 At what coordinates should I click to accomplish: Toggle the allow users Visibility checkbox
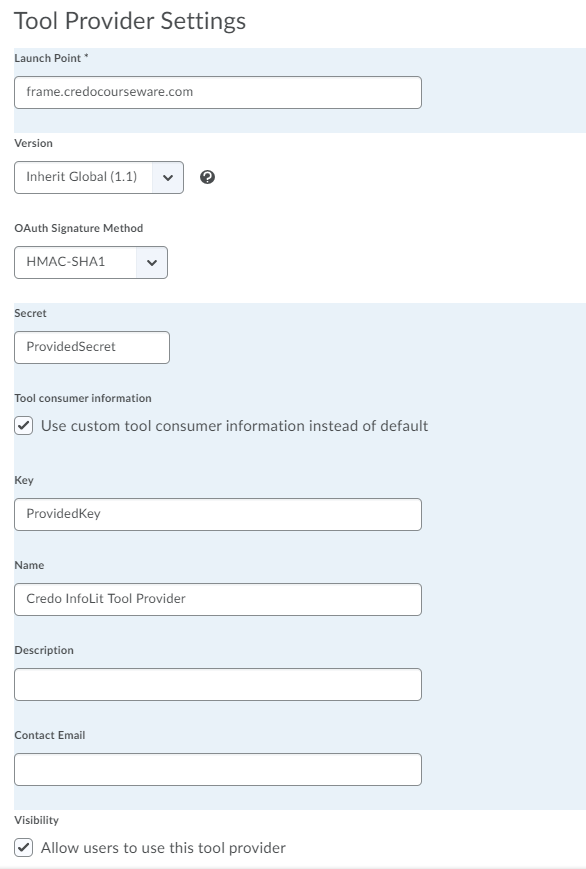pyautogui.click(x=24, y=847)
